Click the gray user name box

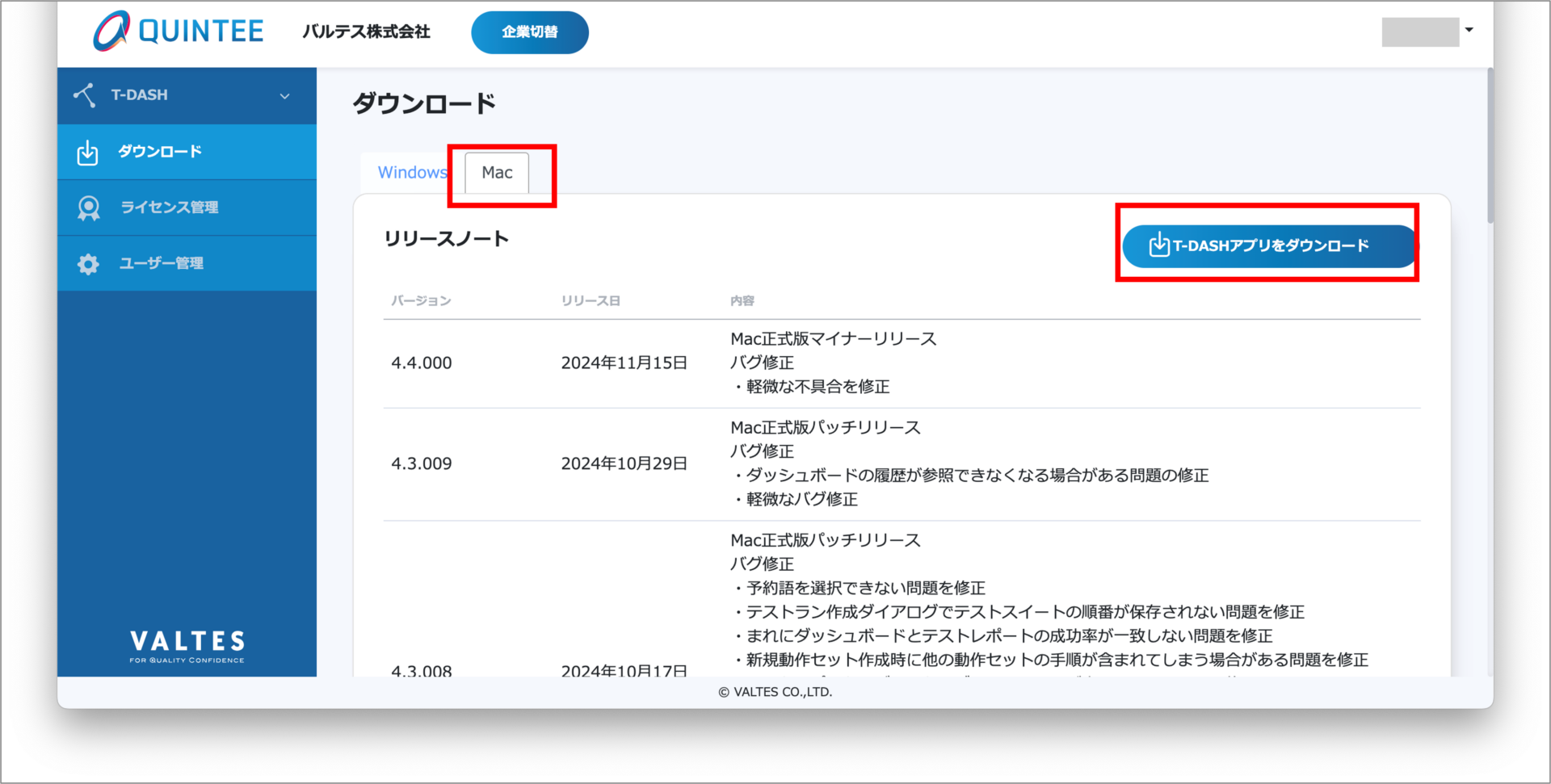1419,32
